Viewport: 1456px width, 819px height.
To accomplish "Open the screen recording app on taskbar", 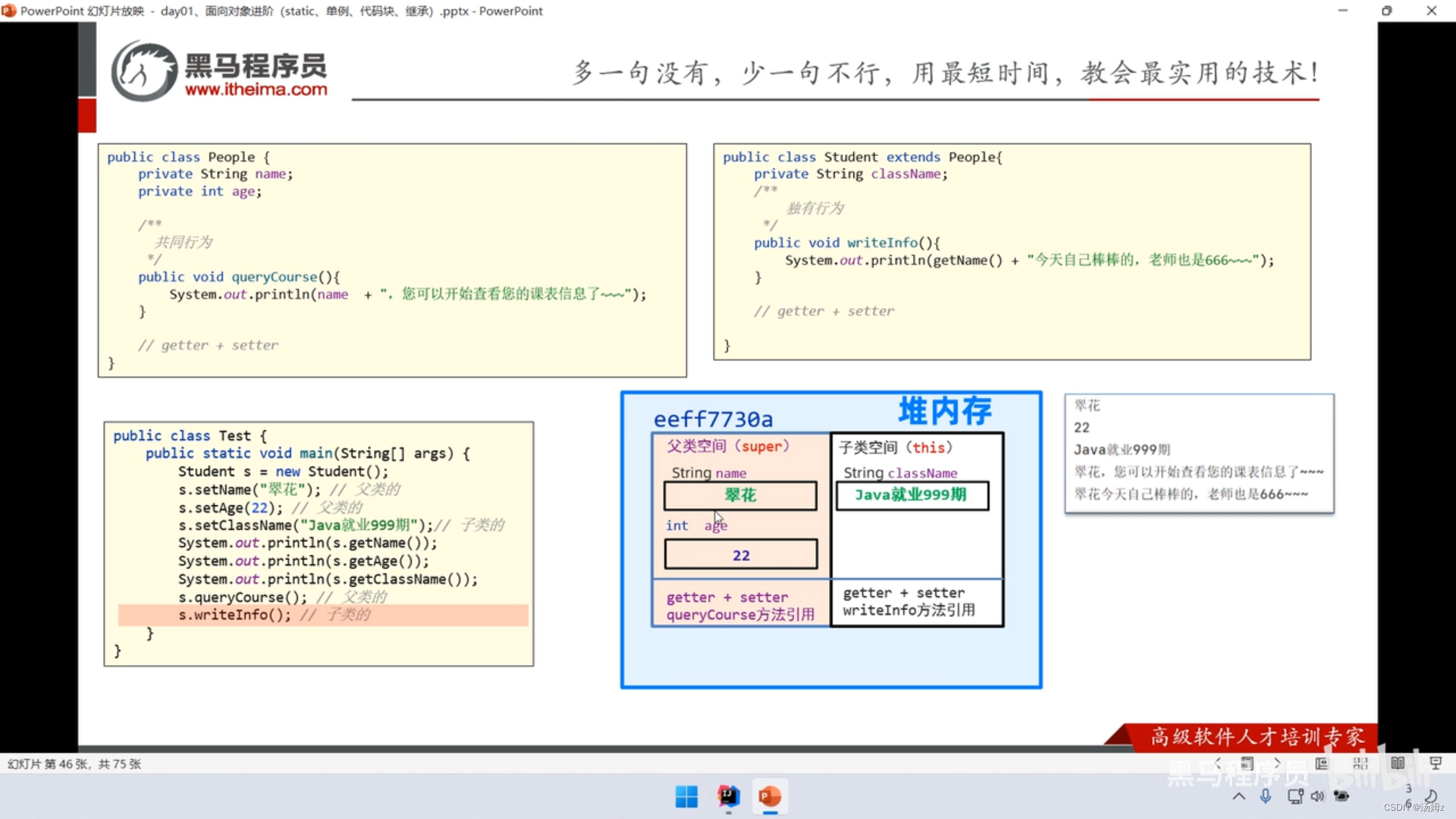I will click(728, 797).
